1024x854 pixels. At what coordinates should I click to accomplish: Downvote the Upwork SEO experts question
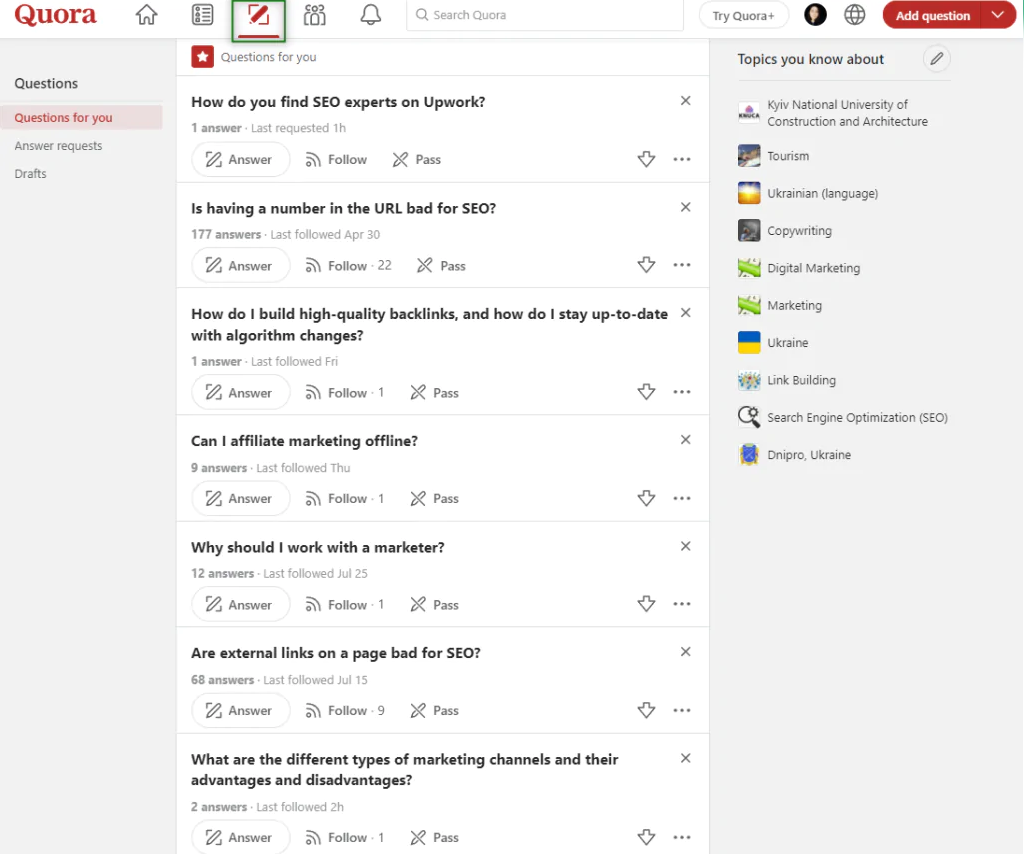pos(646,160)
